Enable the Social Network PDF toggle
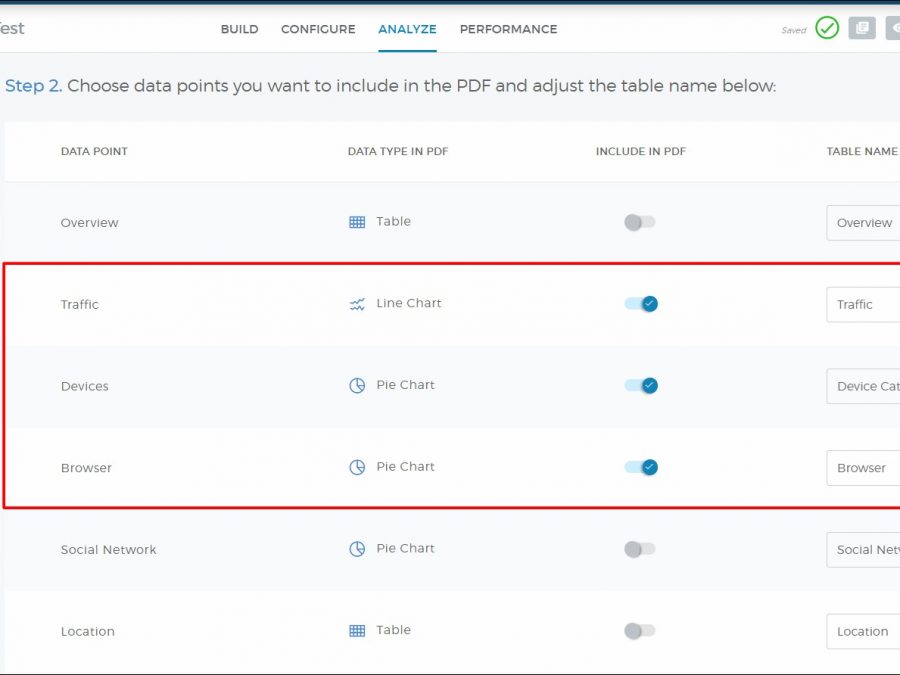This screenshot has width=900, height=675. (640, 549)
